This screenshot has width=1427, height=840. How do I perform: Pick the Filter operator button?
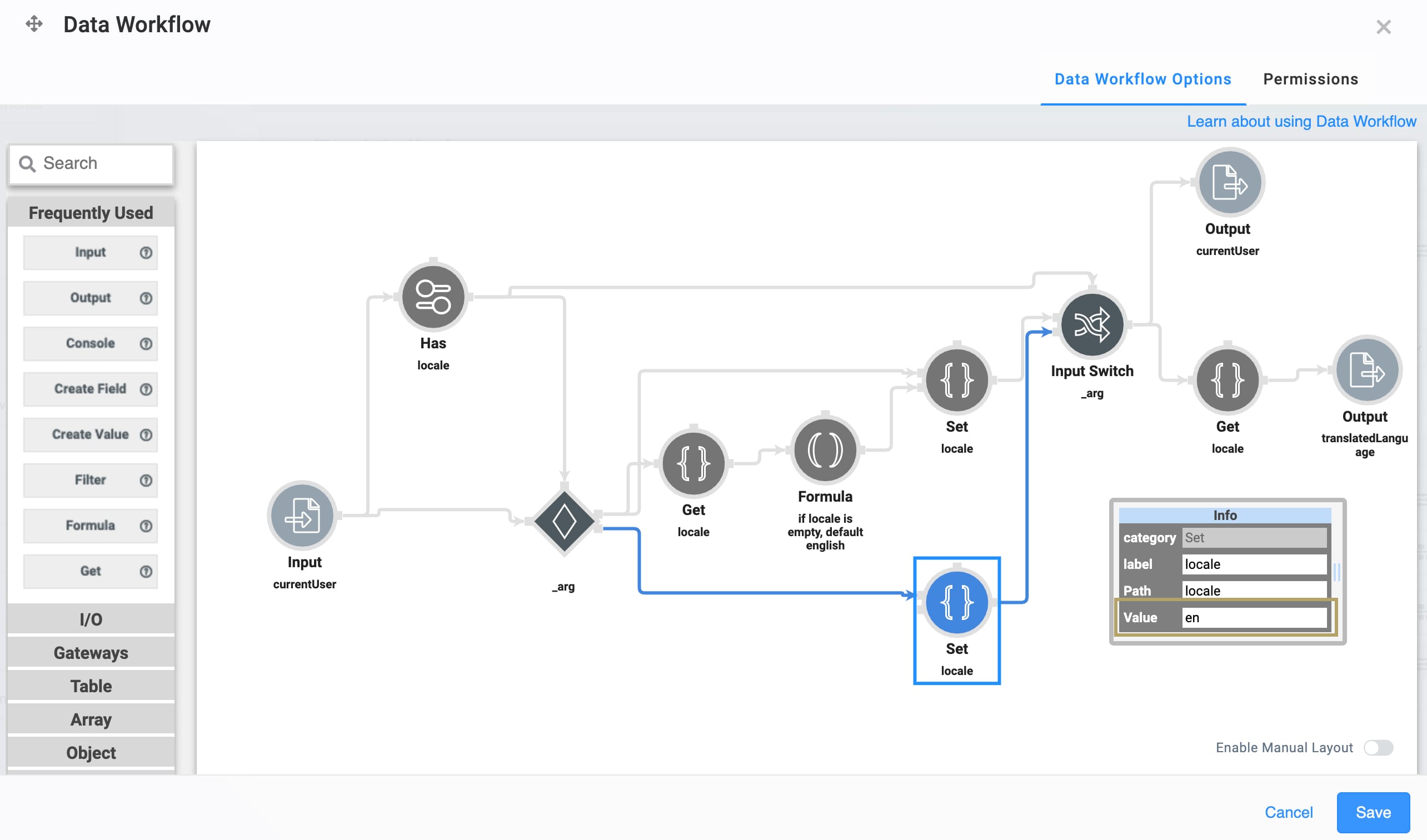pyautogui.click(x=91, y=480)
